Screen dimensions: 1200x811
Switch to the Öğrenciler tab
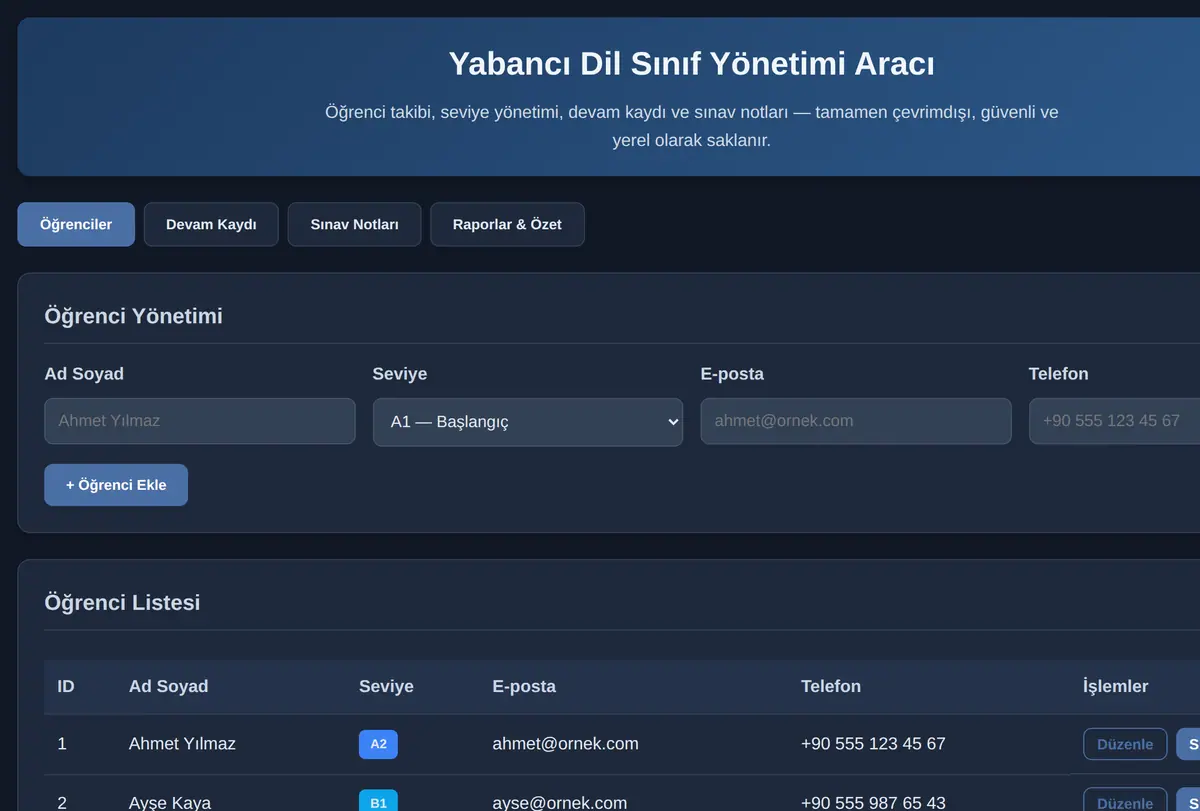76,224
